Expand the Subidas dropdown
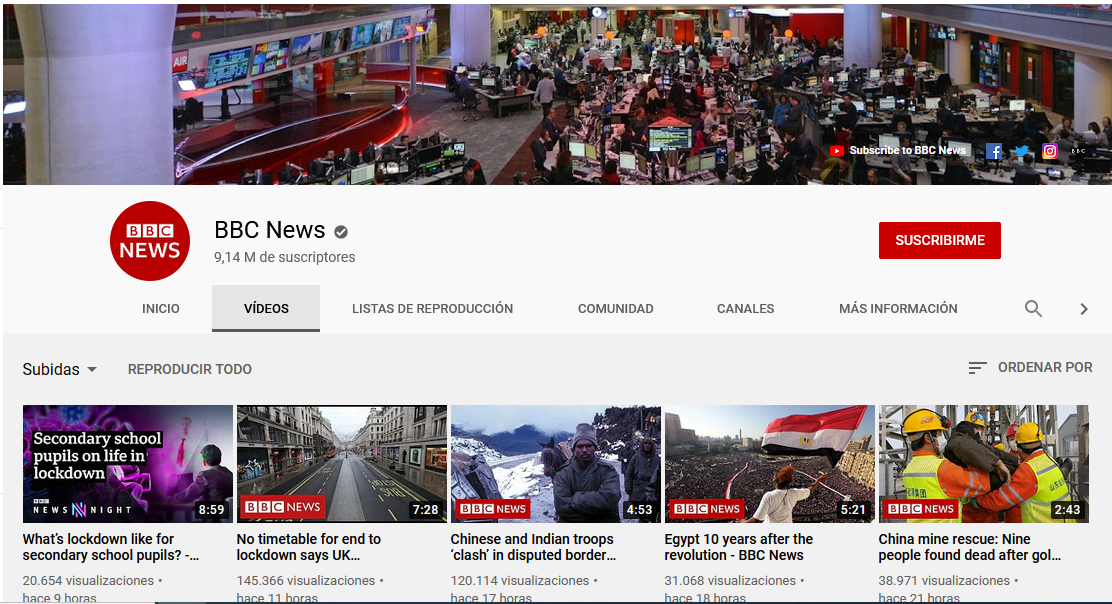Viewport: 1112px width, 604px height. click(x=60, y=369)
